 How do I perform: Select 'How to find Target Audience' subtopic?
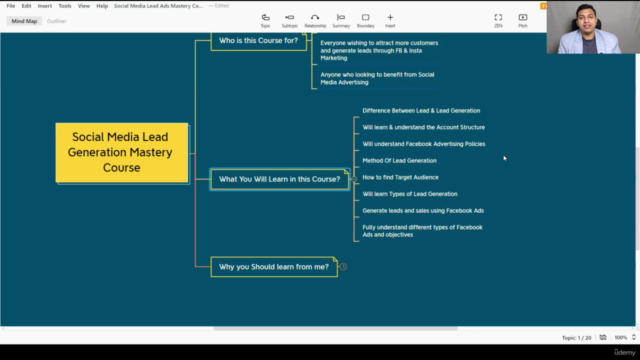(400, 178)
